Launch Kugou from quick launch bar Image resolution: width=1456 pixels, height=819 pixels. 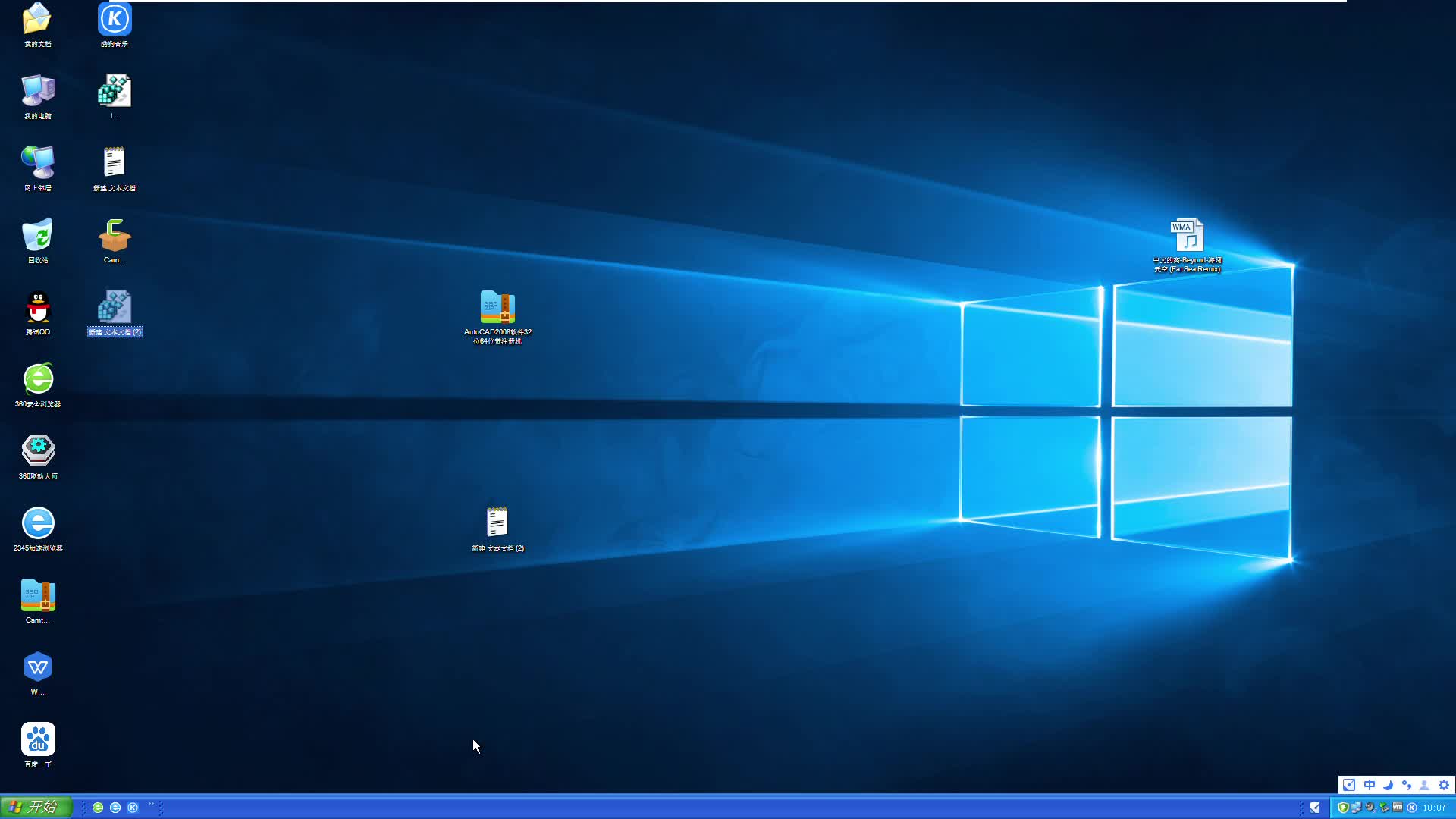click(x=133, y=808)
